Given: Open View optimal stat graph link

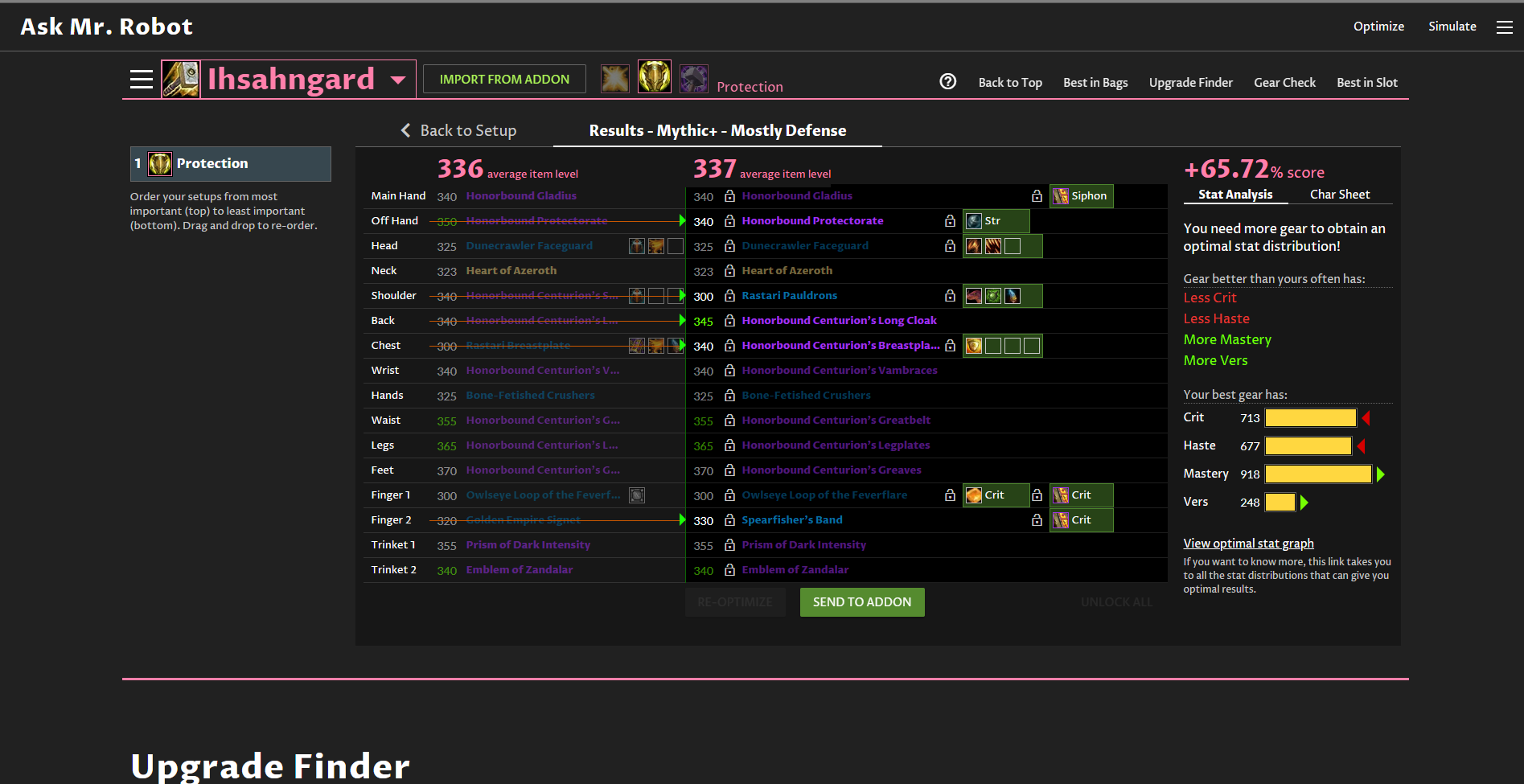Looking at the screenshot, I should tap(1248, 544).
